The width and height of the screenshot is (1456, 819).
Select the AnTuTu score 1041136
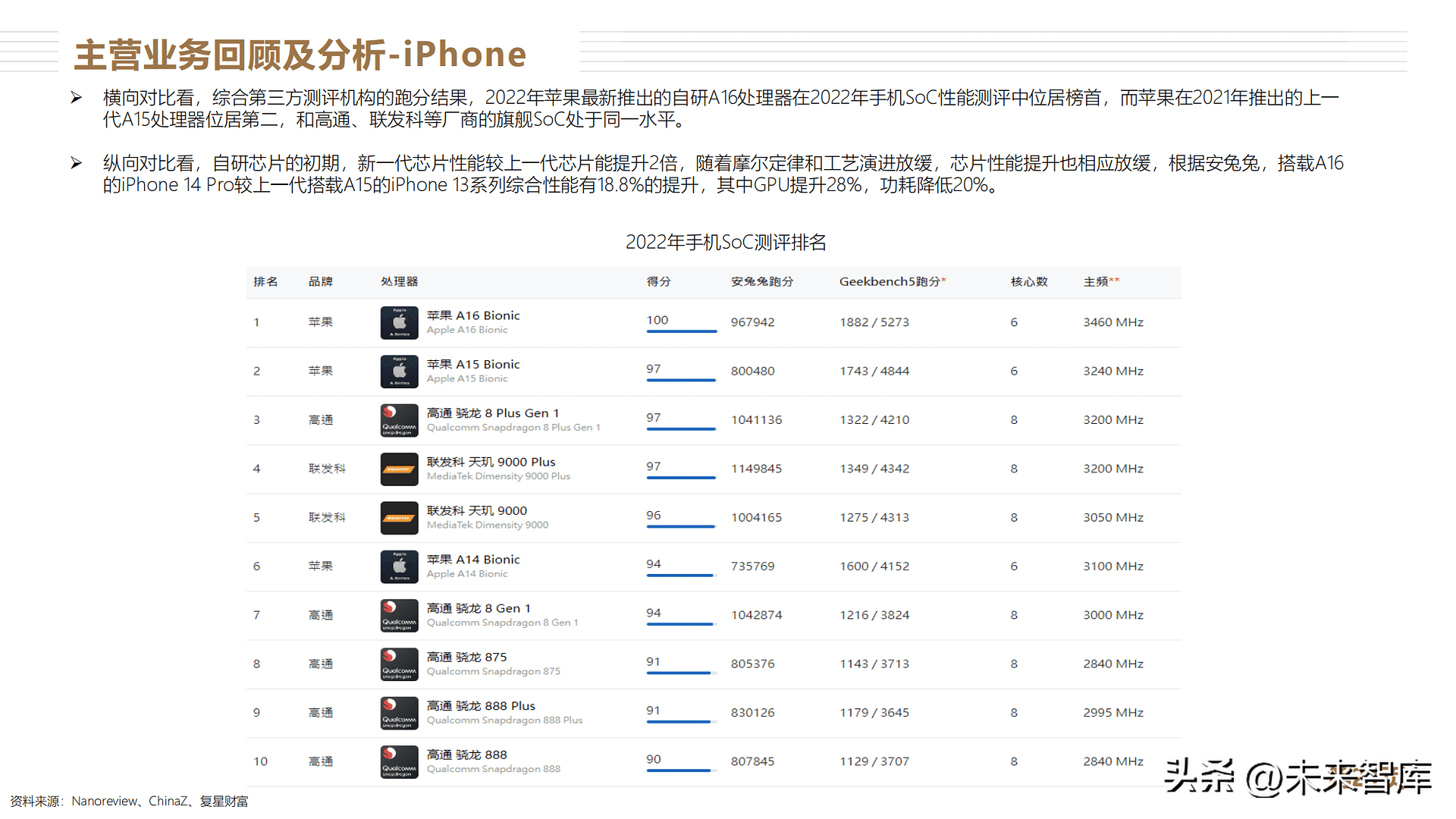coord(756,420)
